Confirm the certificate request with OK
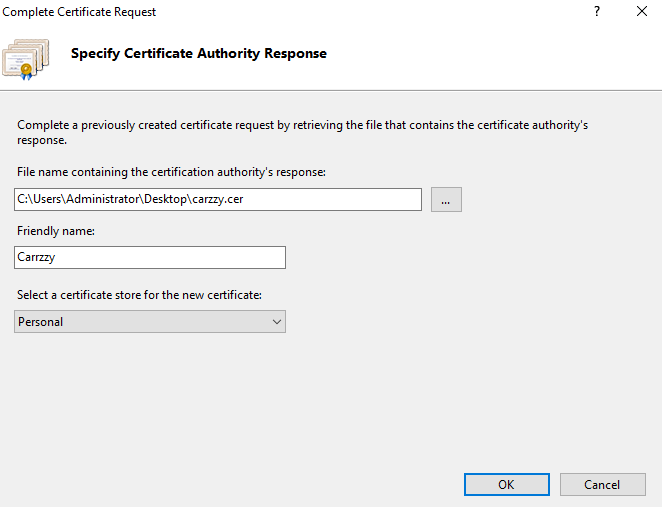Image resolution: width=662 pixels, height=507 pixels. pyautogui.click(x=506, y=484)
